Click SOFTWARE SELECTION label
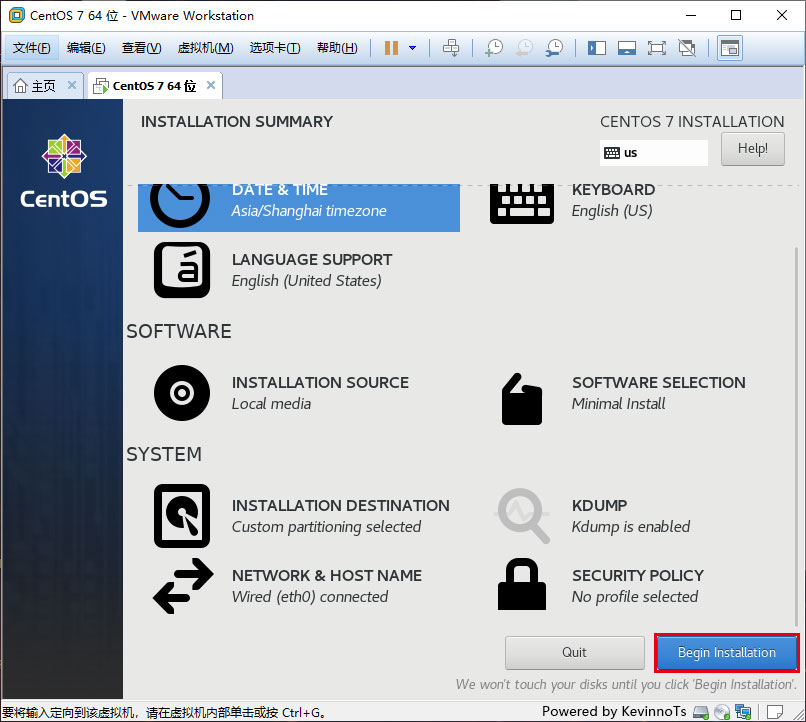 (x=658, y=383)
